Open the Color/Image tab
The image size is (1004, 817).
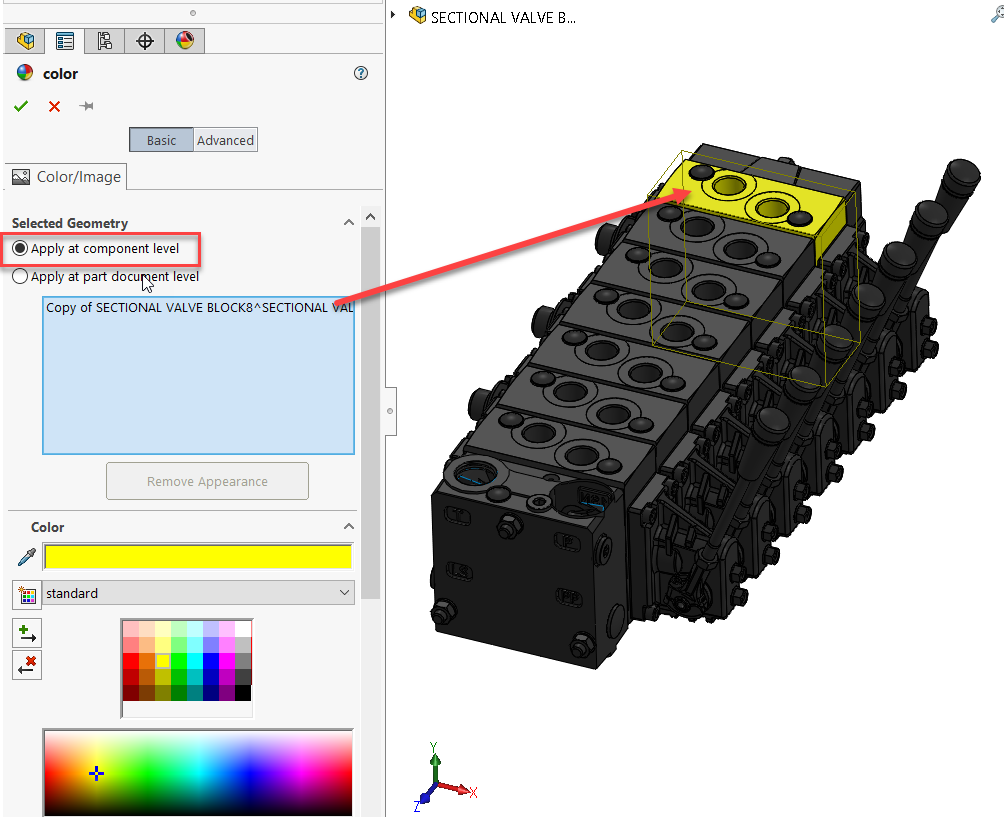(67, 177)
